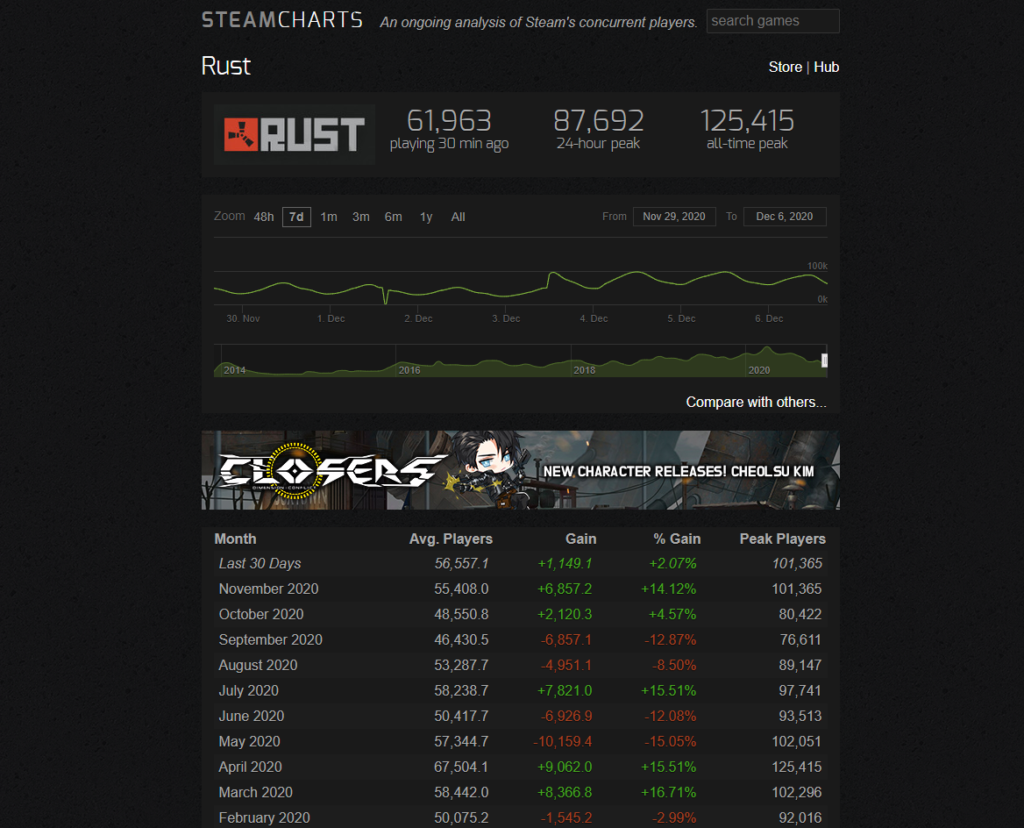Select 6m zoom range
Image resolution: width=1024 pixels, height=828 pixels.
(x=393, y=217)
